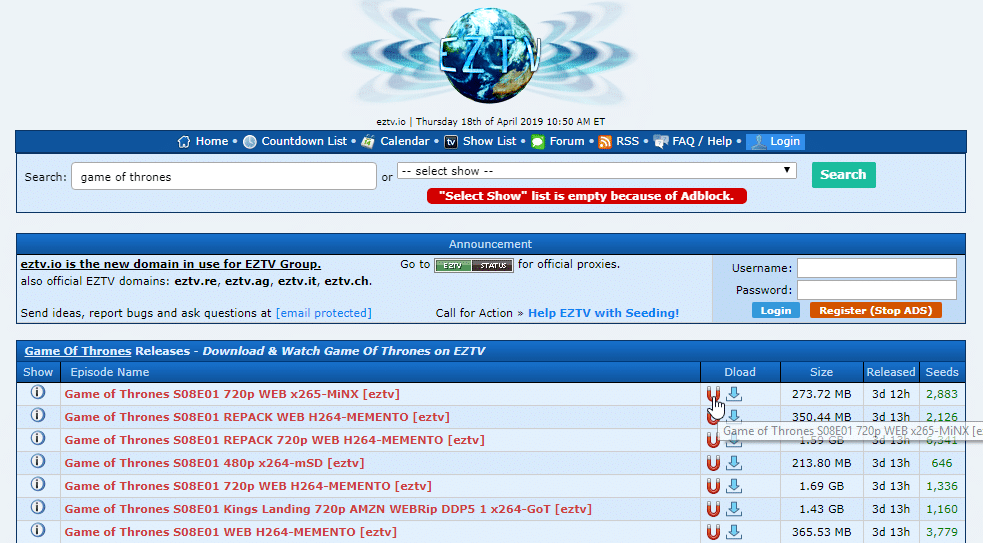
Task: Open info icon for Kings Landing 720p row
Action: [38, 507]
